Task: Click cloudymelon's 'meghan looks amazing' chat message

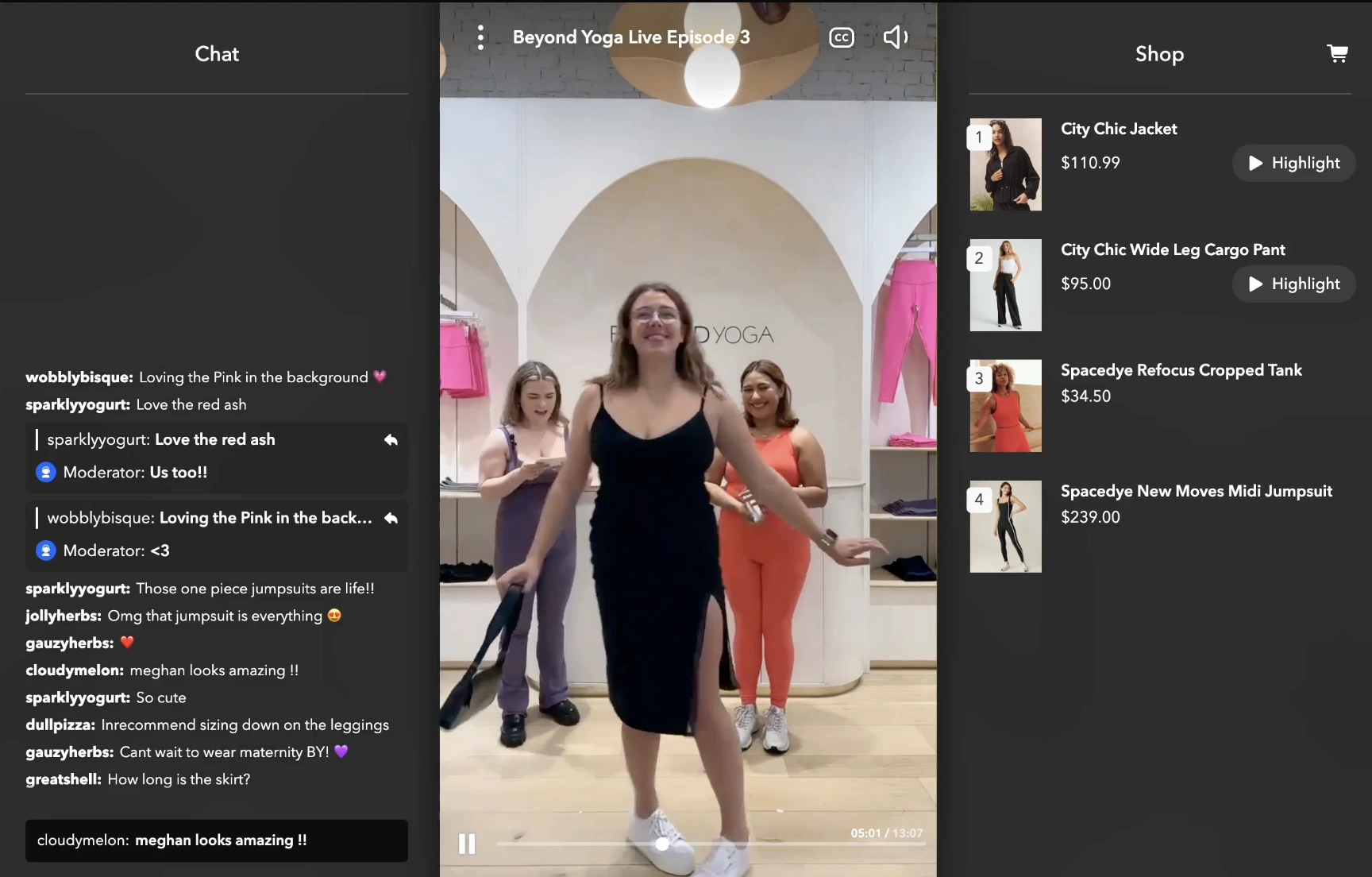Action: point(162,670)
